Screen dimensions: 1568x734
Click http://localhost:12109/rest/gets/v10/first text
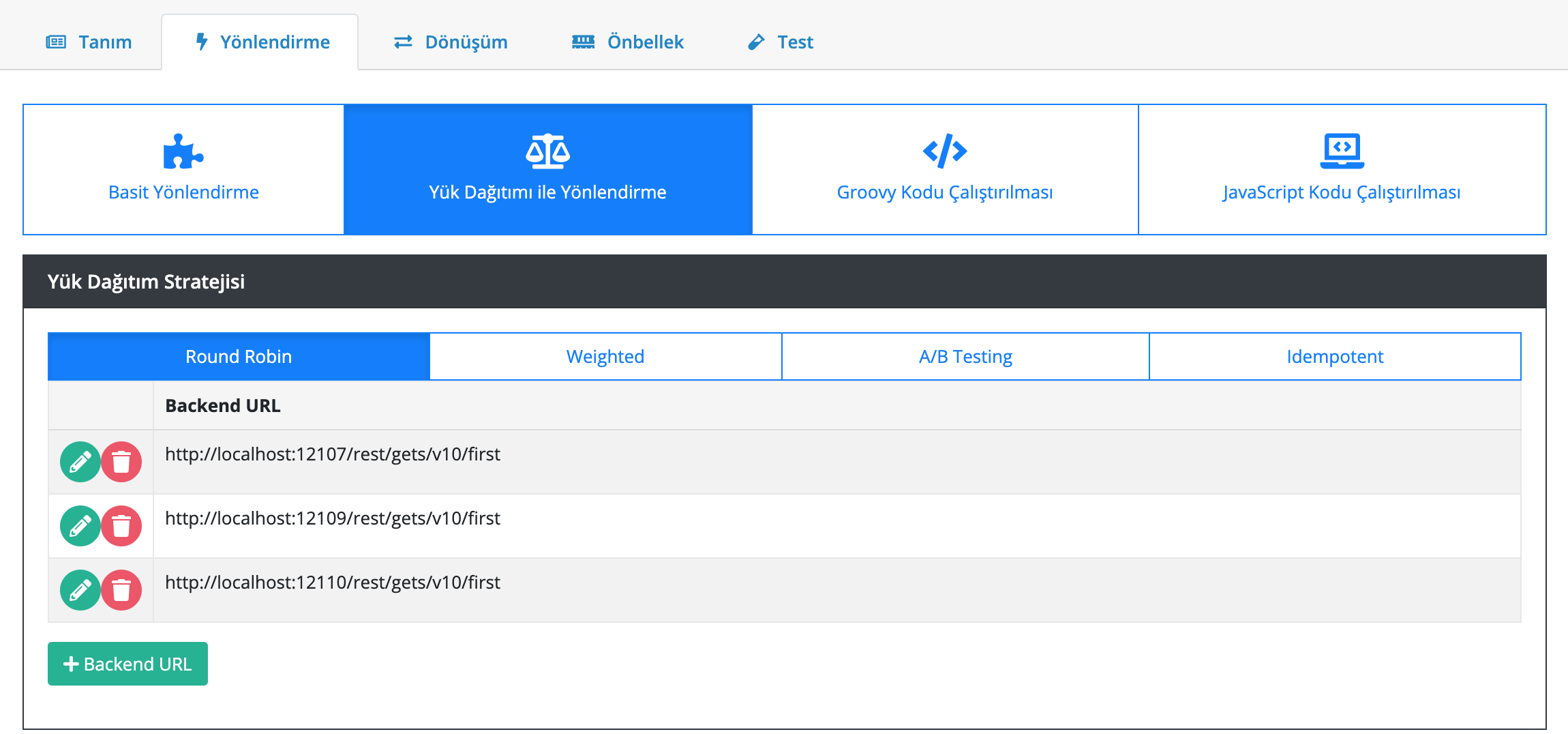click(x=333, y=518)
